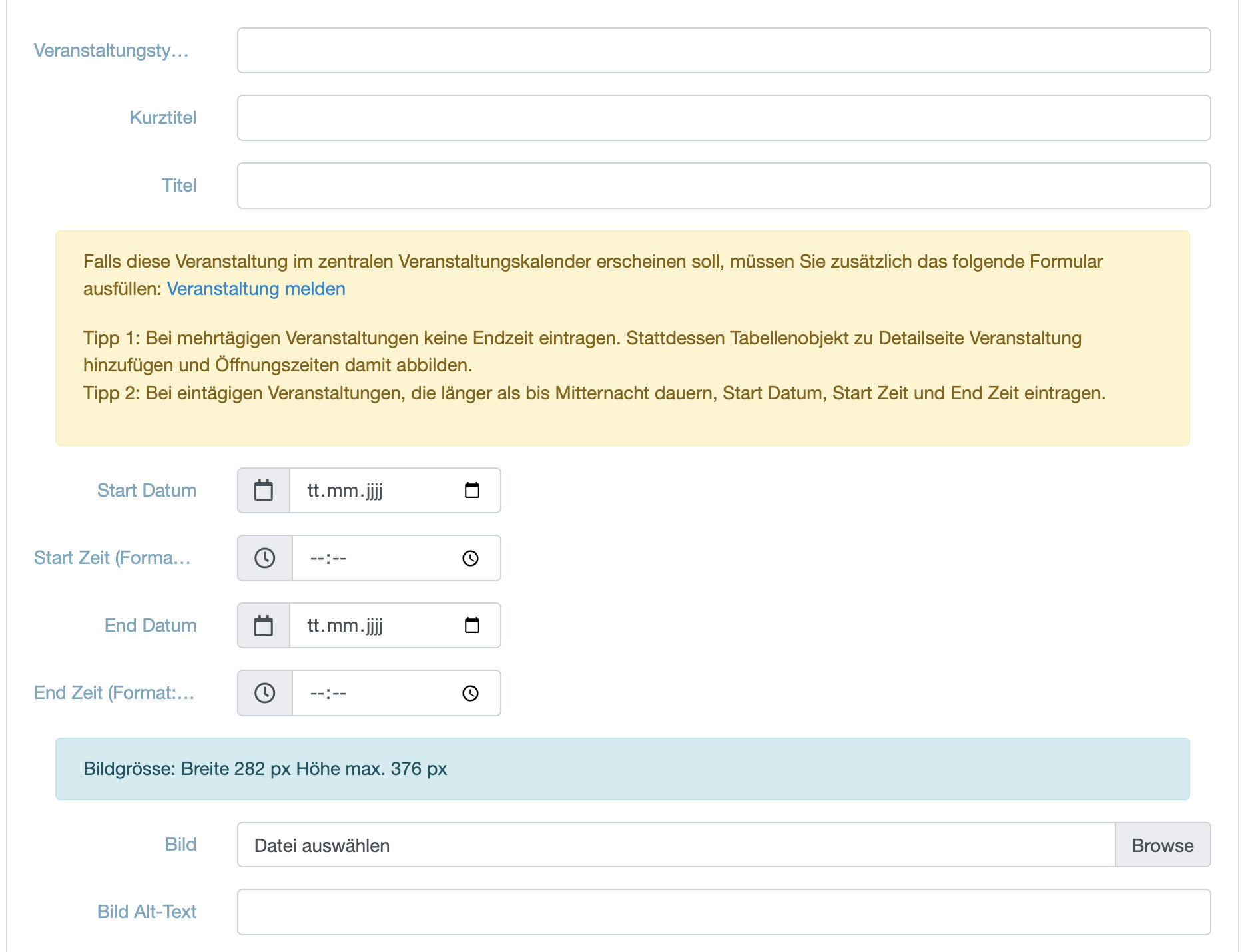Click the Tipp 1 mehrtägige Veranstaltungen text
This screenshot has width=1244, height=952.
point(582,352)
